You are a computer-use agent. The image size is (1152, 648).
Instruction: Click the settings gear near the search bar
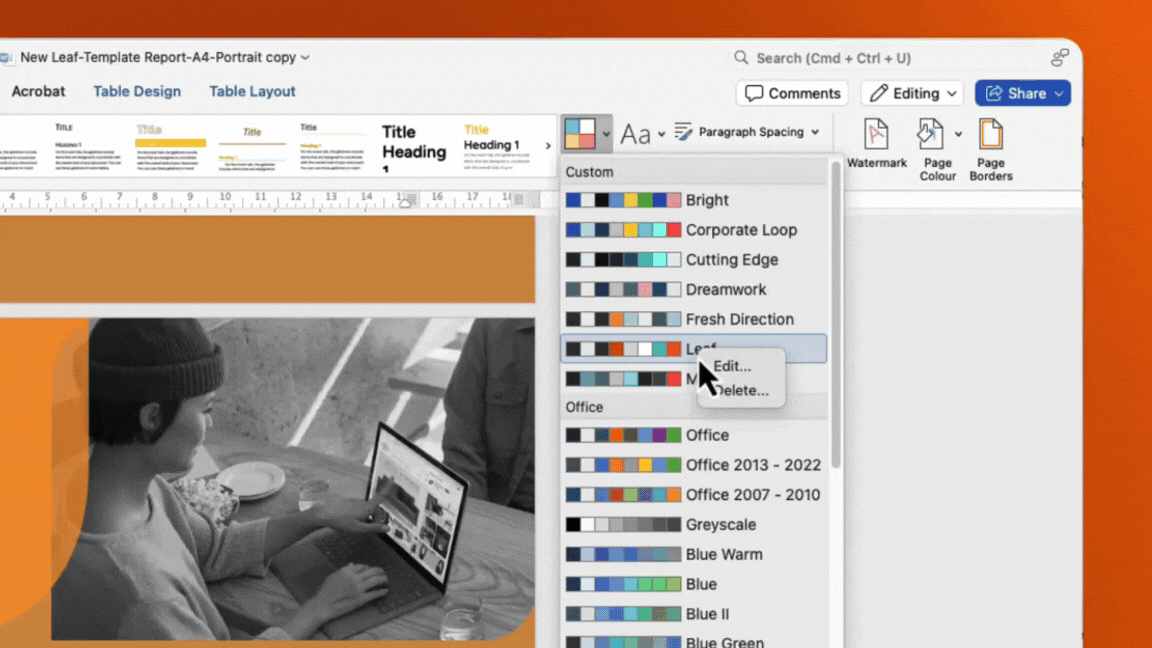(x=1059, y=57)
